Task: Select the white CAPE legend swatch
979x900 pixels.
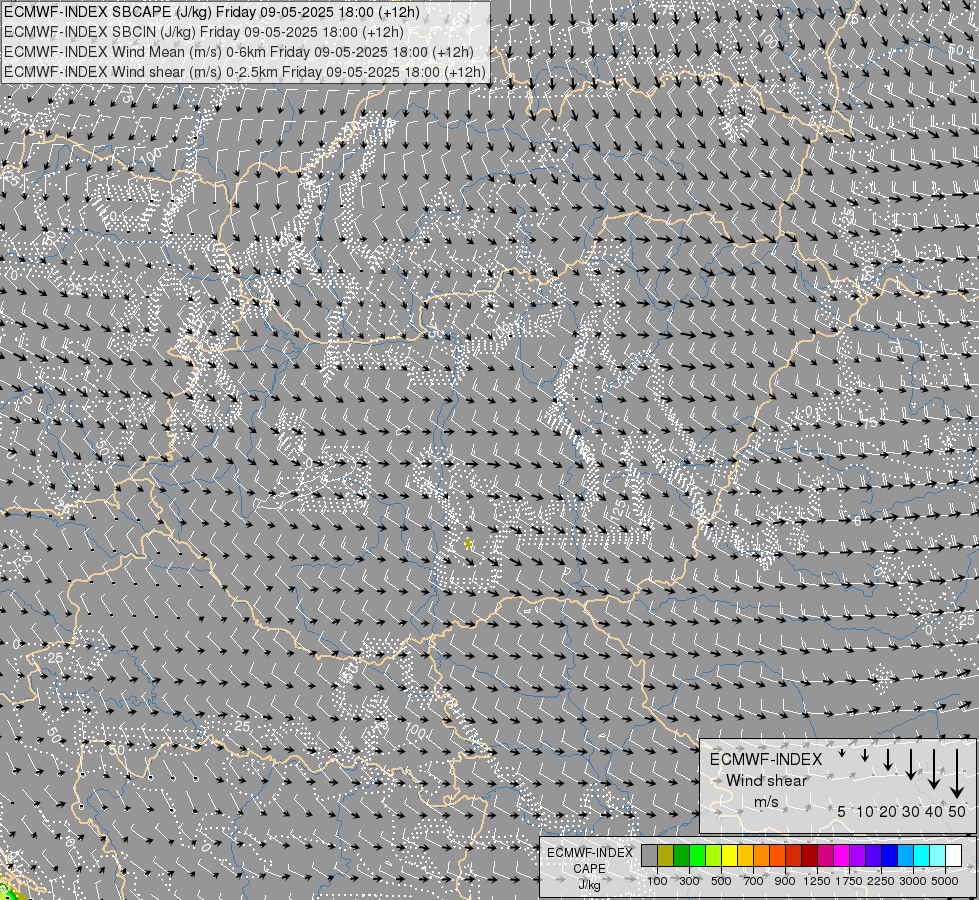Action: click(954, 855)
